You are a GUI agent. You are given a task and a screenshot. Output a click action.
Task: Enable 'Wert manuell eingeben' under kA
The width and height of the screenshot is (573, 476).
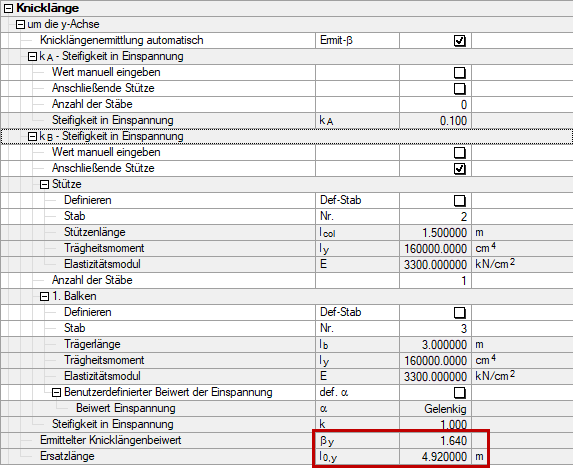[460, 73]
